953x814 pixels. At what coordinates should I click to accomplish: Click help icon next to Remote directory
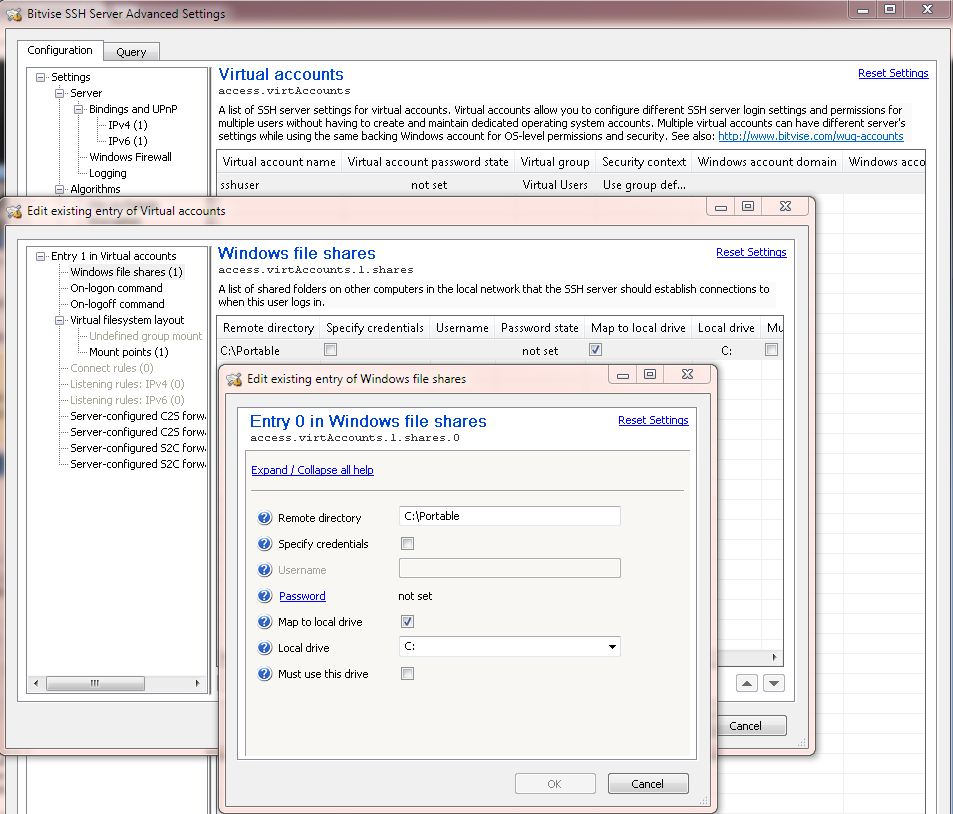[x=264, y=518]
